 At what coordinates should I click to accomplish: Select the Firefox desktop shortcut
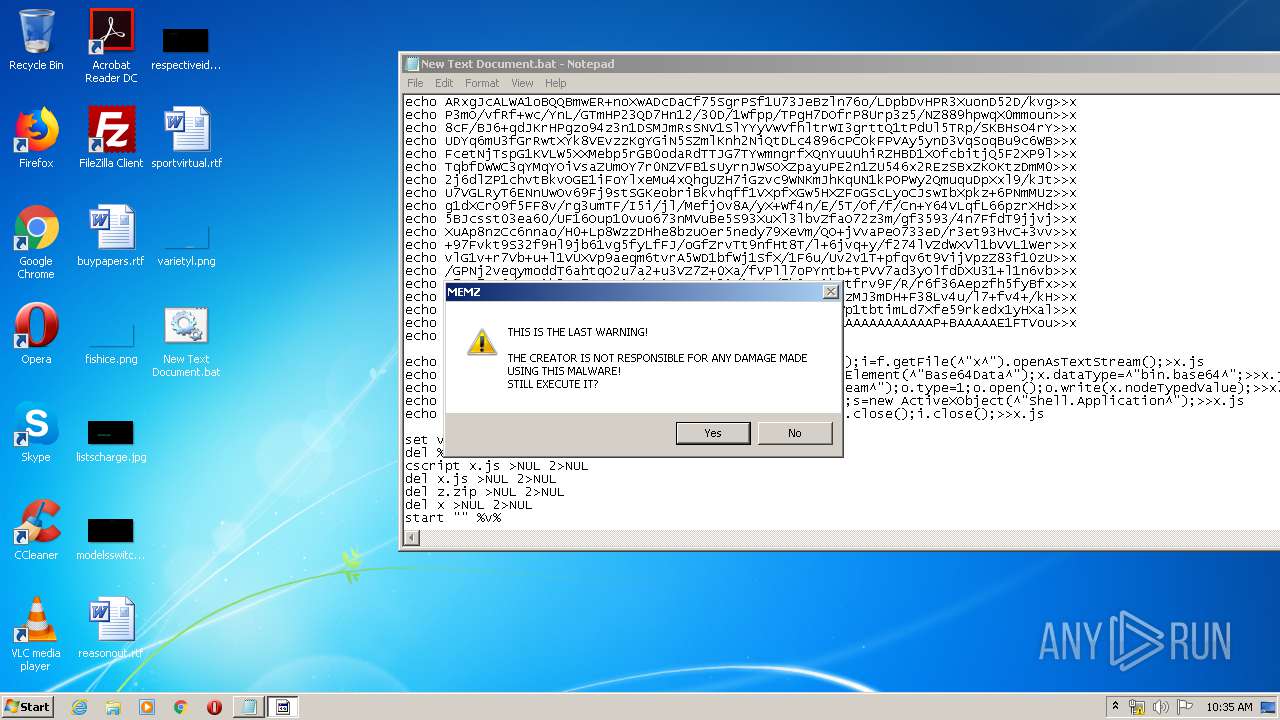click(36, 138)
